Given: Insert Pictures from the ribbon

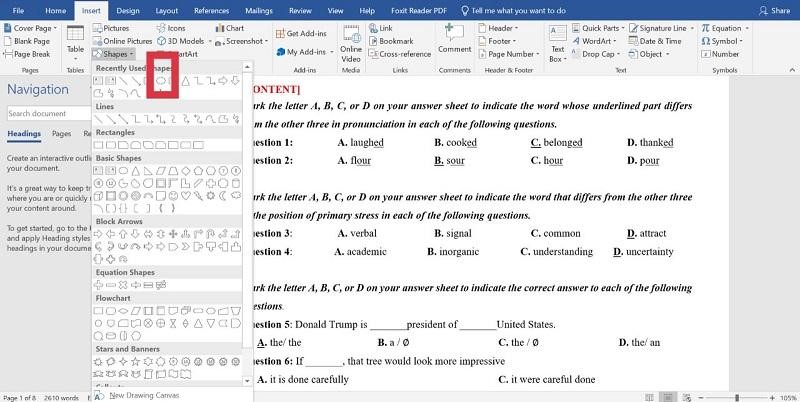Looking at the screenshot, I should tap(111, 28).
